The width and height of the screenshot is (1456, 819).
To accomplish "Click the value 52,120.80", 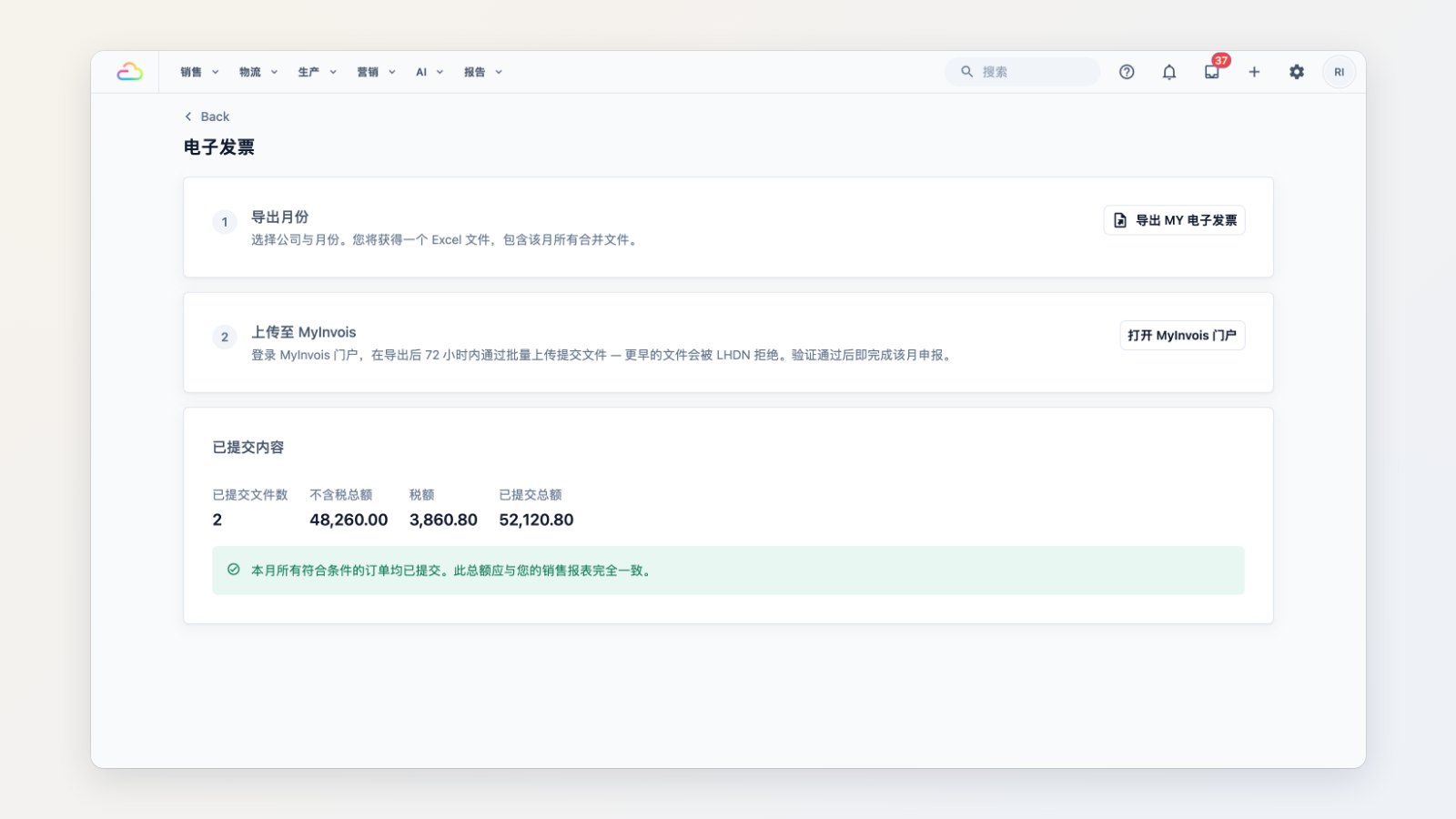I will pos(536,520).
